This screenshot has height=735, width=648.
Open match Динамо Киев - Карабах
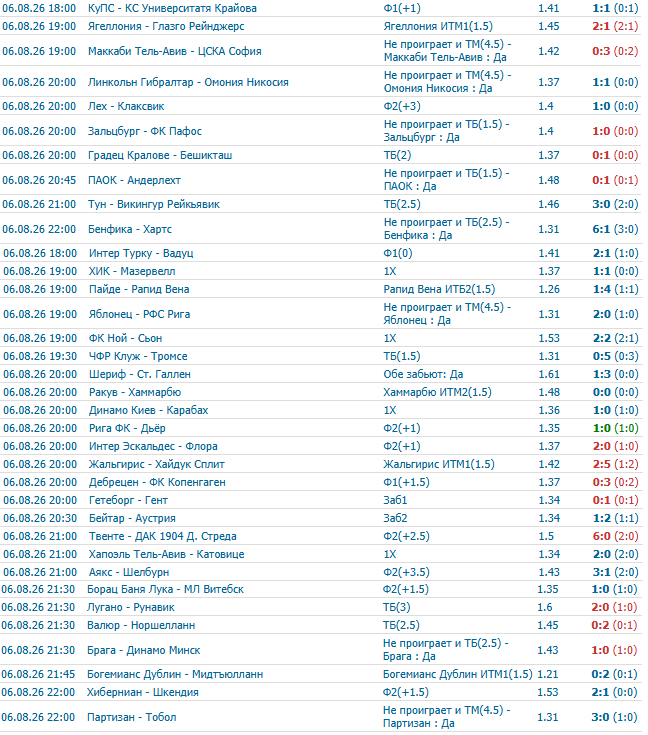point(148,411)
